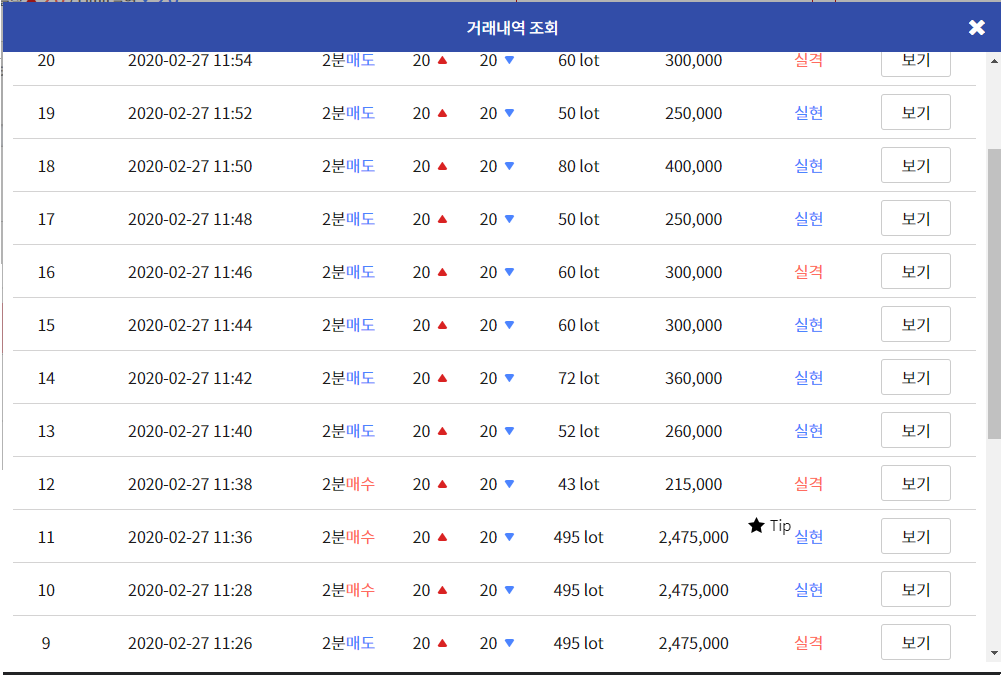This screenshot has height=676, width=1002.
Task: Click red up triangle in row 12
Action: pos(442,484)
